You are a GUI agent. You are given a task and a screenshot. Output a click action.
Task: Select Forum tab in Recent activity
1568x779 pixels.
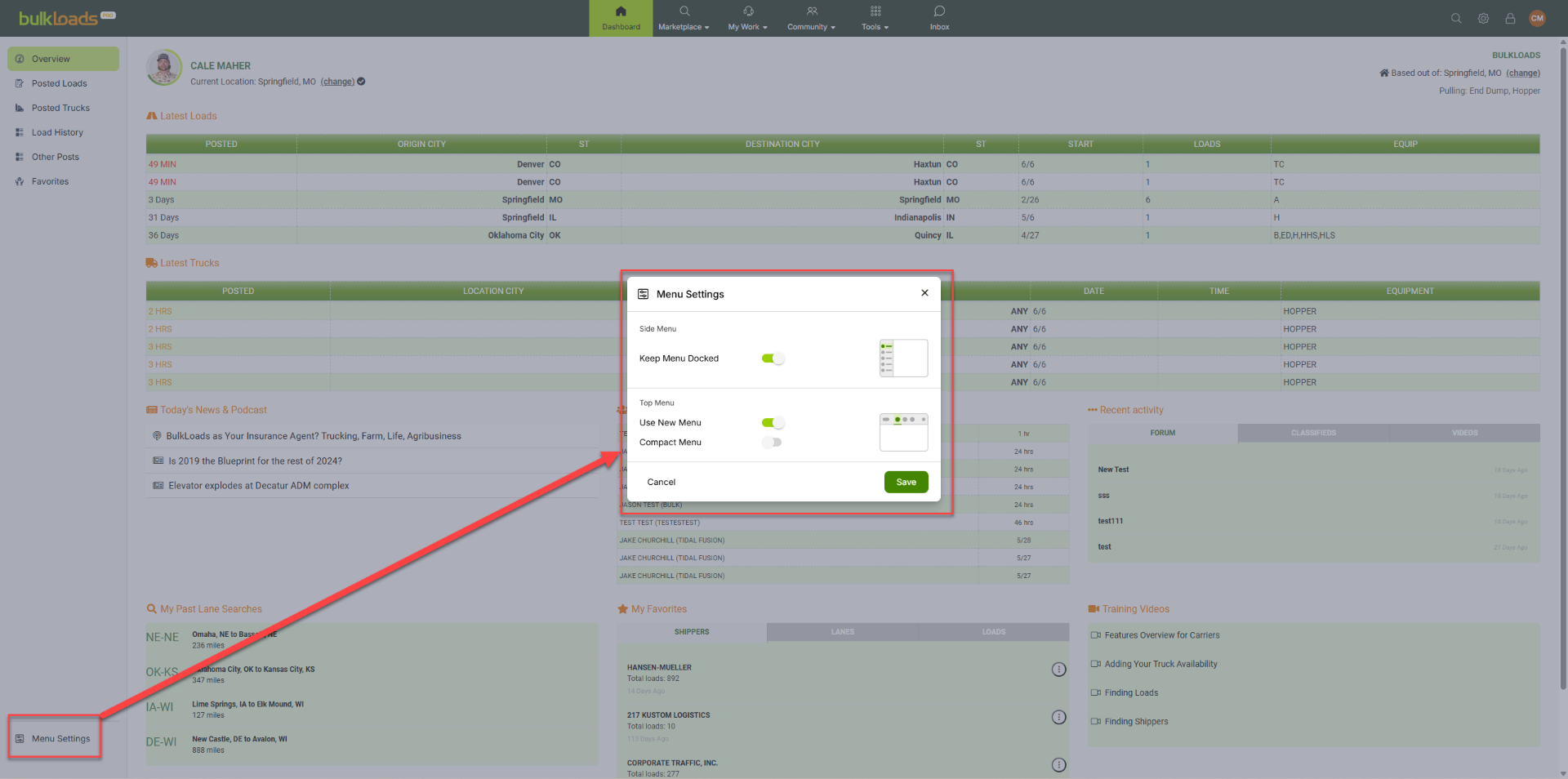coord(1163,433)
